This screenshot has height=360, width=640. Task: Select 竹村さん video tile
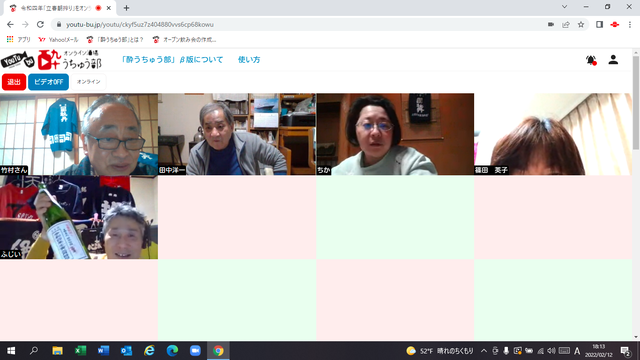point(79,134)
